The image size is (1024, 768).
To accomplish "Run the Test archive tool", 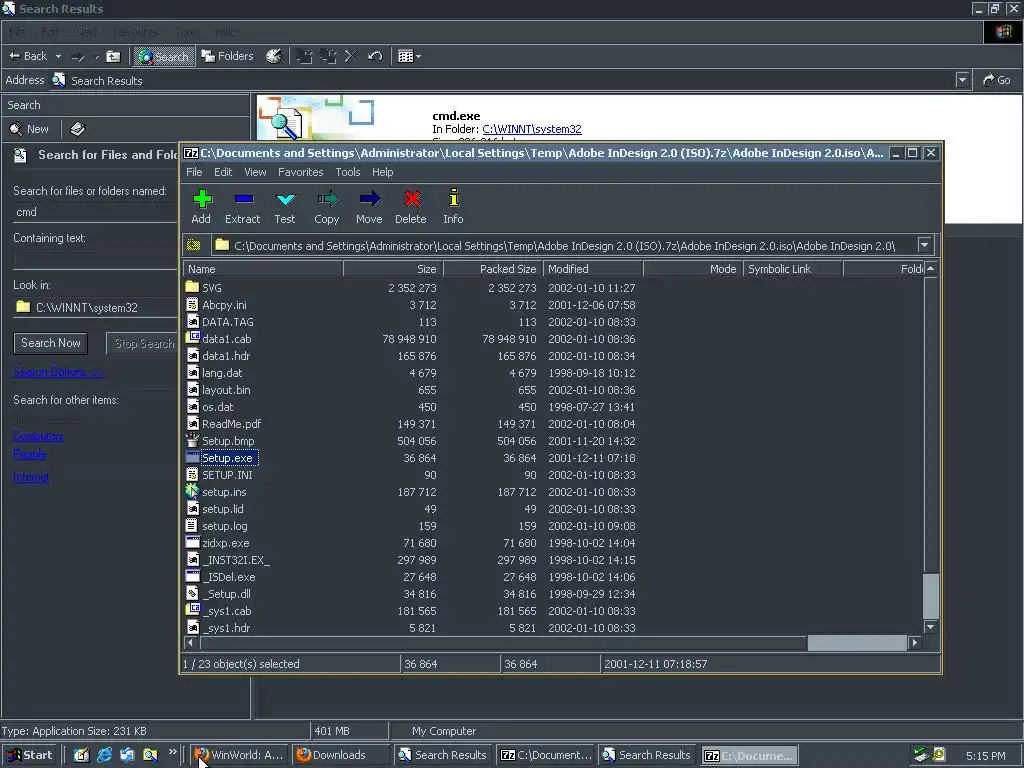I will pyautogui.click(x=285, y=206).
